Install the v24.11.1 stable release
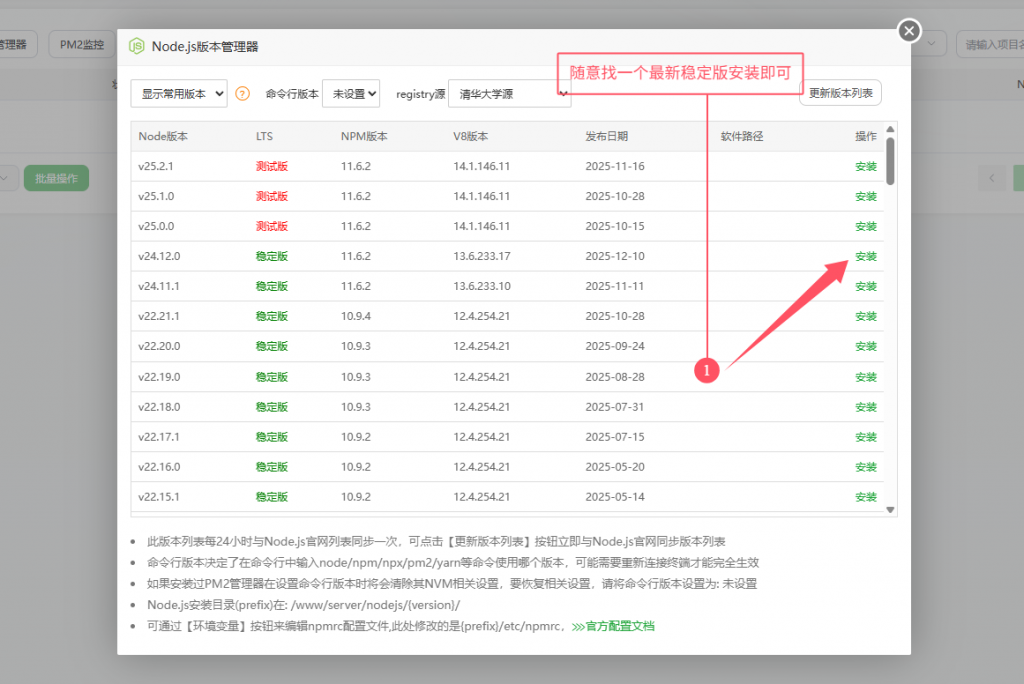Viewport: 1024px width, 684px height. (x=865, y=287)
